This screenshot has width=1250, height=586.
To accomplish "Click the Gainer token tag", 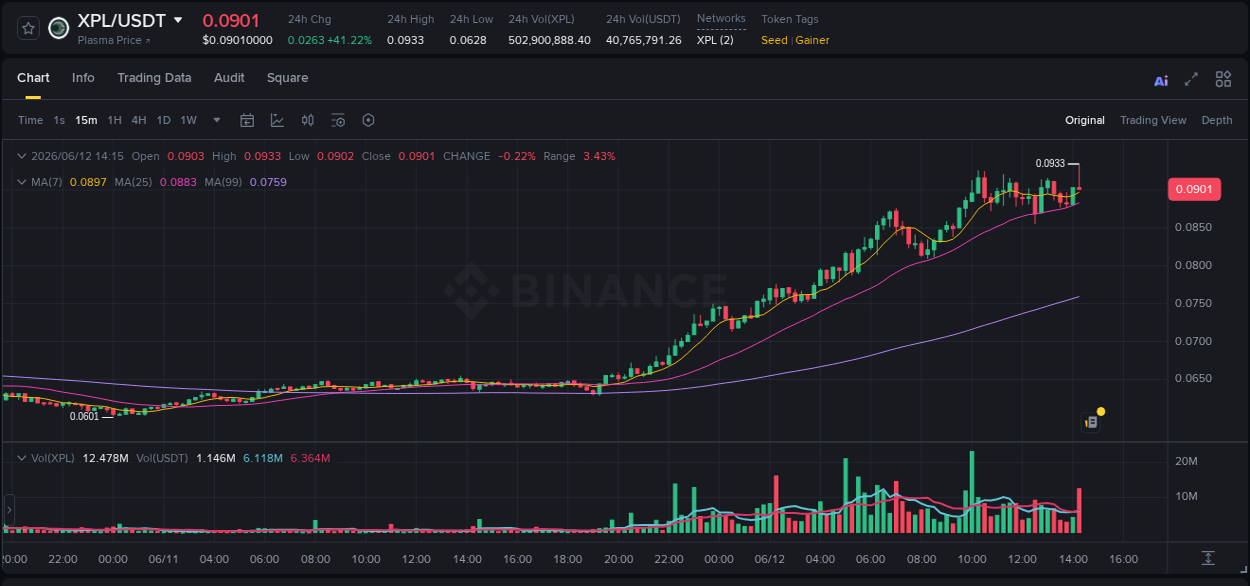I will (812, 40).
